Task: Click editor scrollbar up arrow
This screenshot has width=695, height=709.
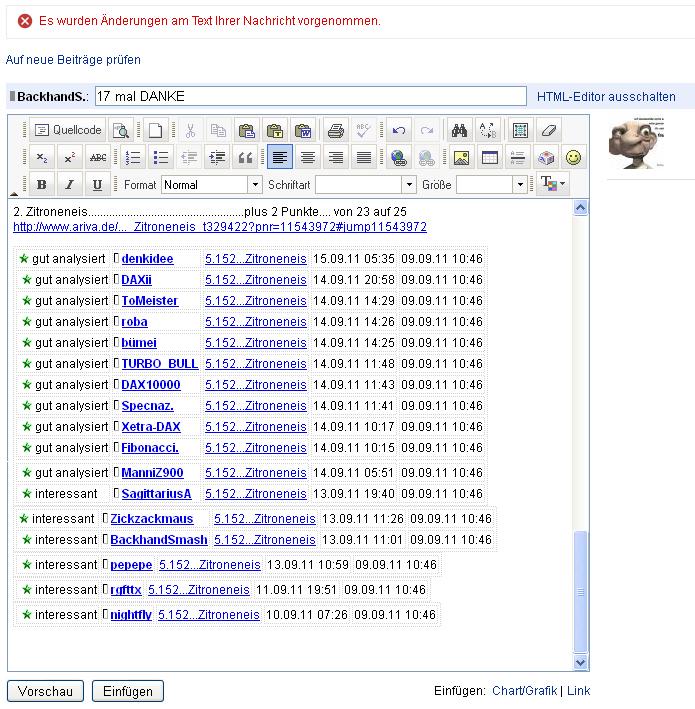Action: coord(581,208)
